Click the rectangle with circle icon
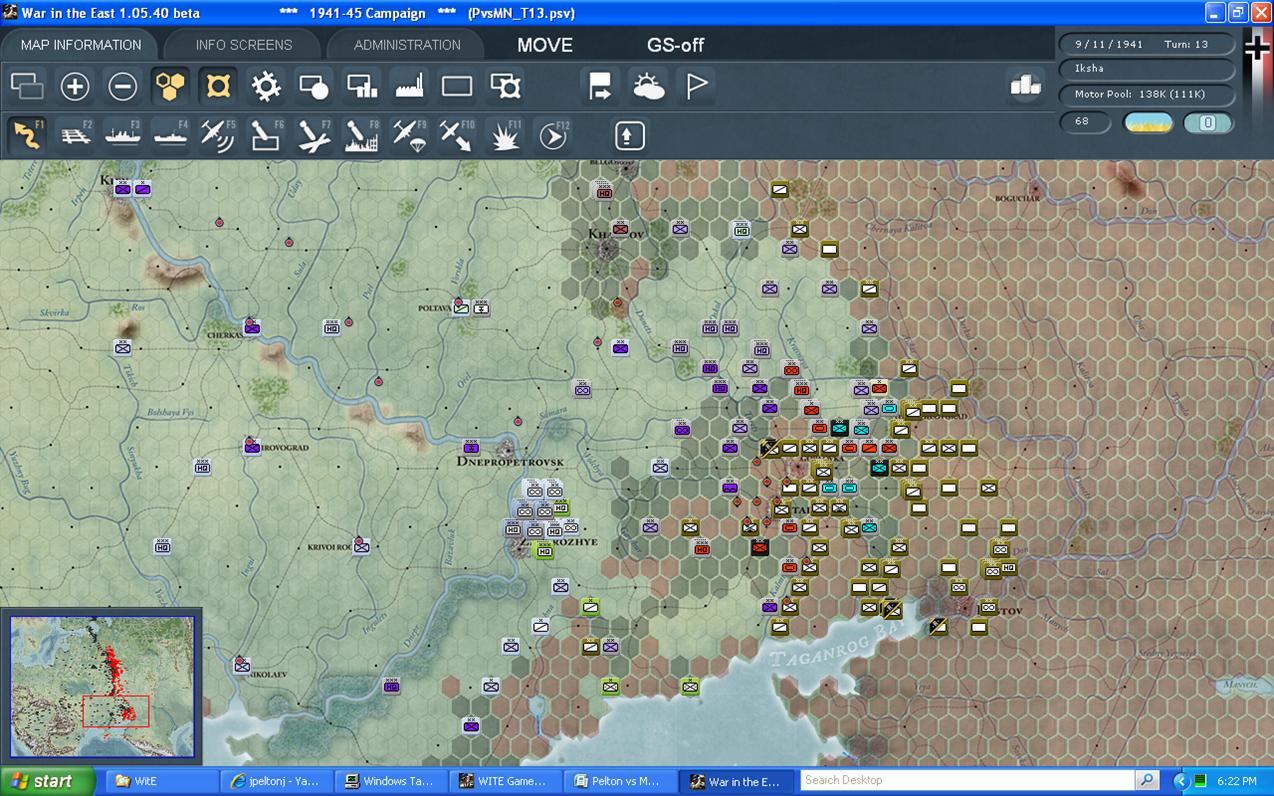 [x=314, y=87]
